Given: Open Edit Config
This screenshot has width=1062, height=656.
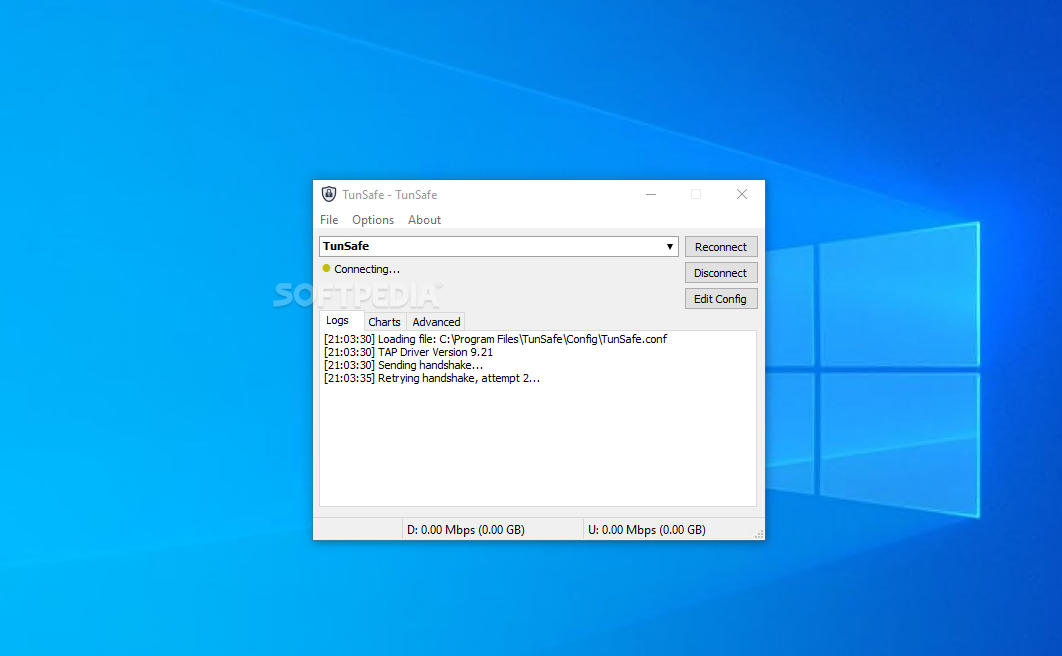Looking at the screenshot, I should click(721, 299).
